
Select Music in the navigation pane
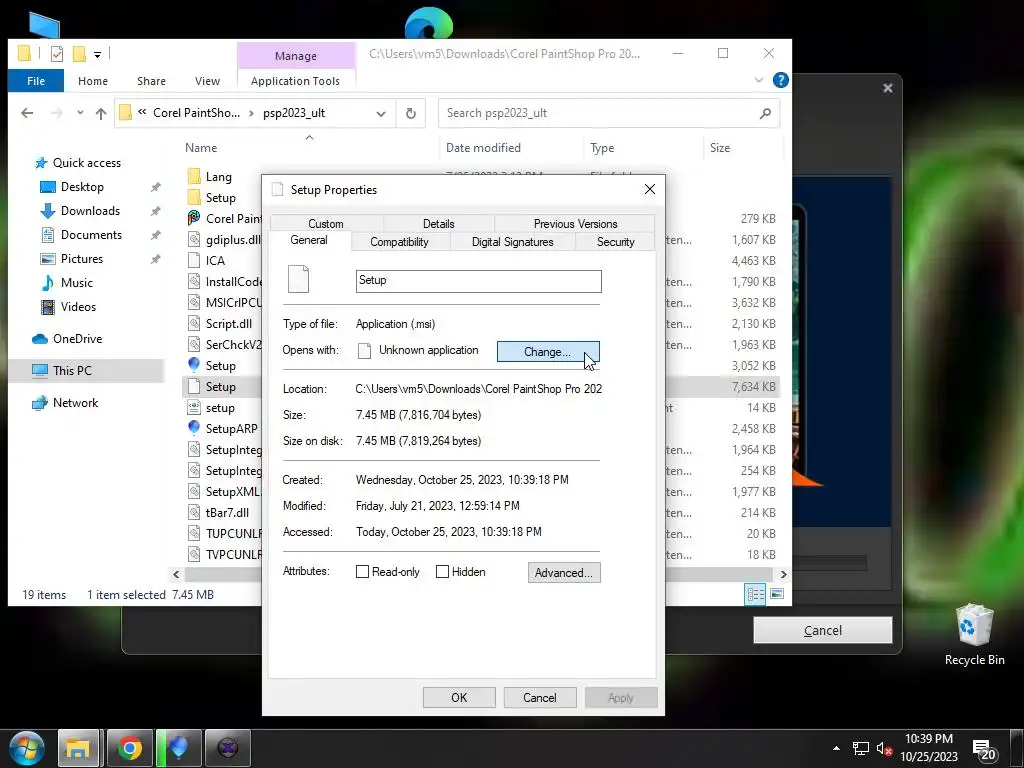click(76, 283)
